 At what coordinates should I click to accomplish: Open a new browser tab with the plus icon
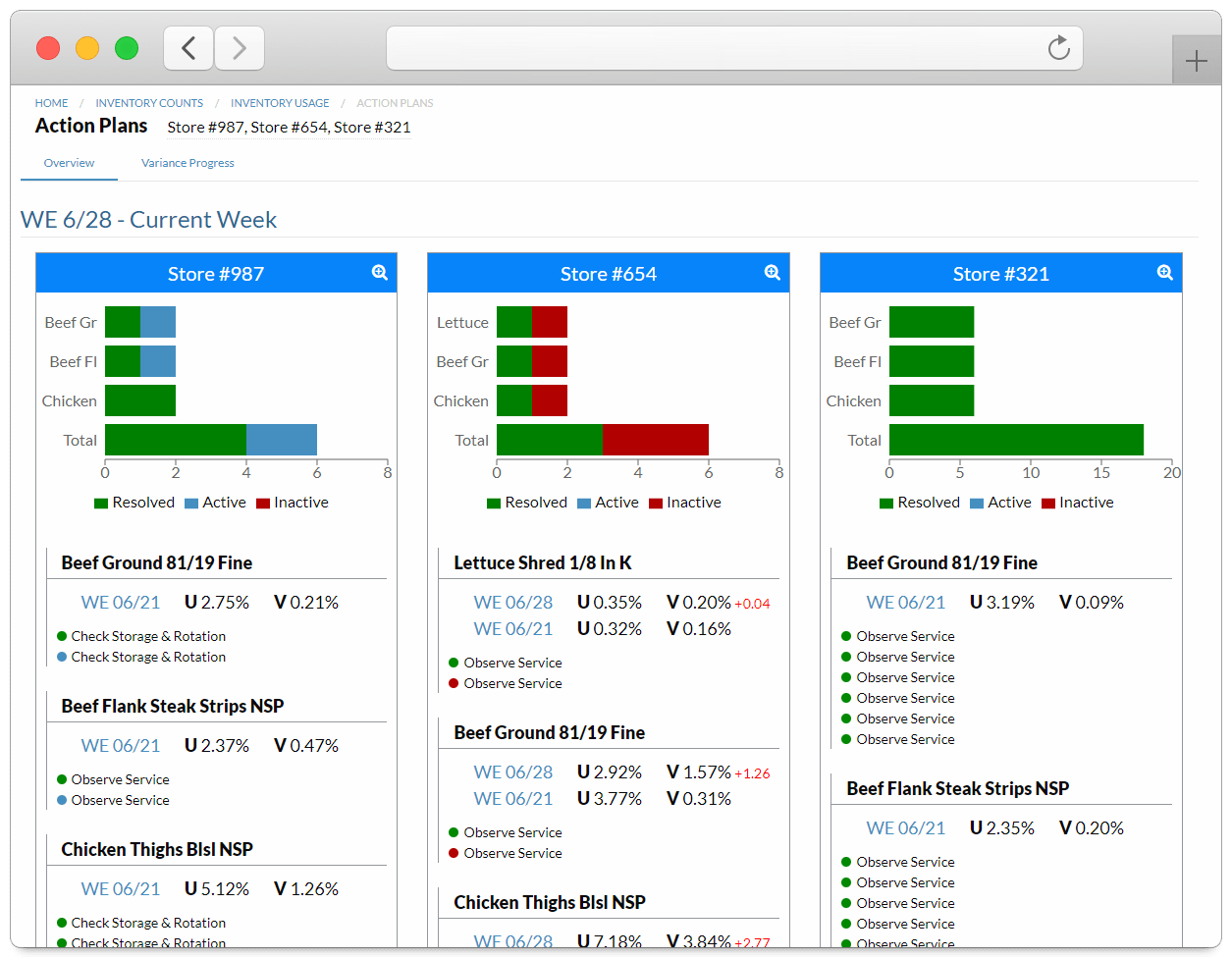point(1196,60)
